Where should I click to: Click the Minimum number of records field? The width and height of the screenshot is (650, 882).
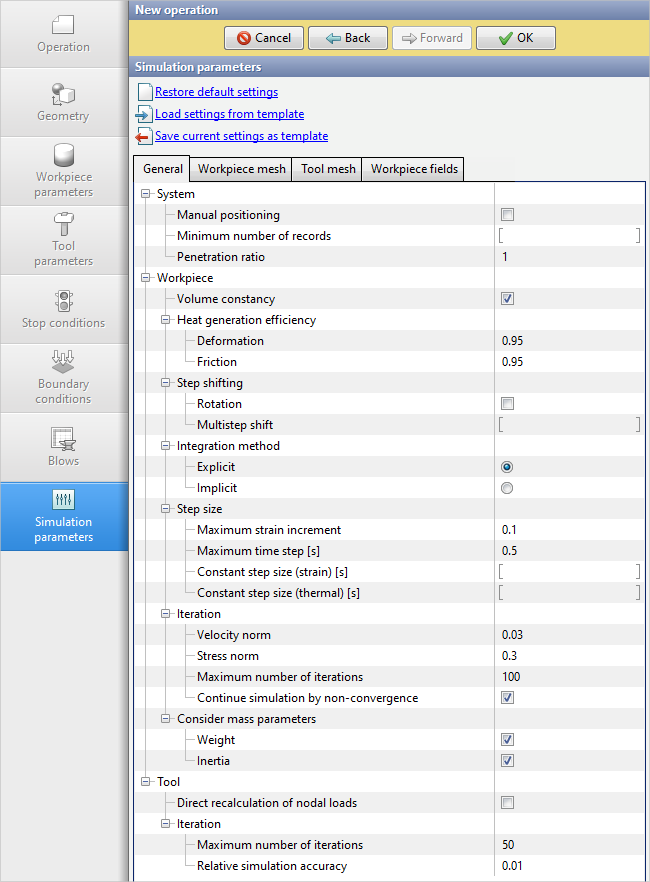click(x=568, y=236)
